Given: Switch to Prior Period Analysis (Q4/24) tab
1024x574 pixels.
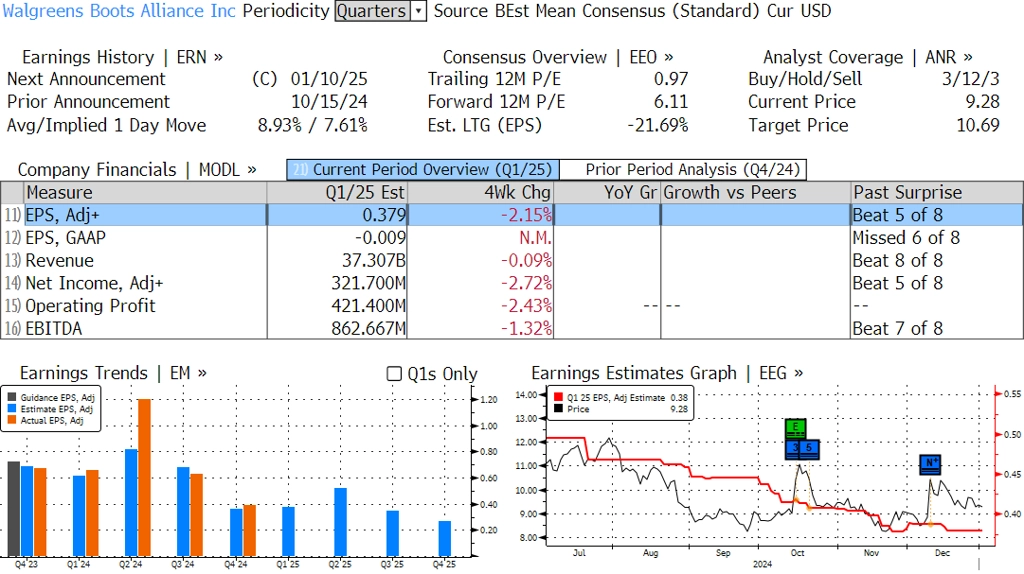Looking at the screenshot, I should [683, 170].
